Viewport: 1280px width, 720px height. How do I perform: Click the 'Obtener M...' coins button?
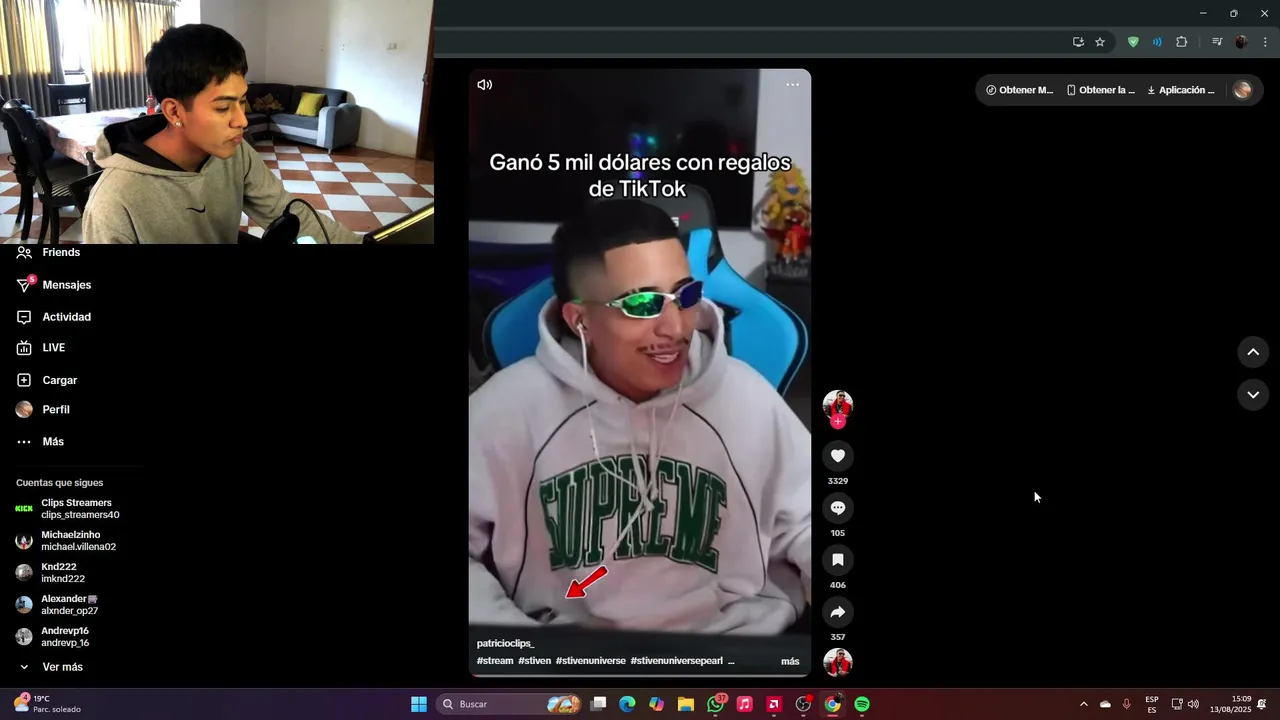[x=1019, y=90]
